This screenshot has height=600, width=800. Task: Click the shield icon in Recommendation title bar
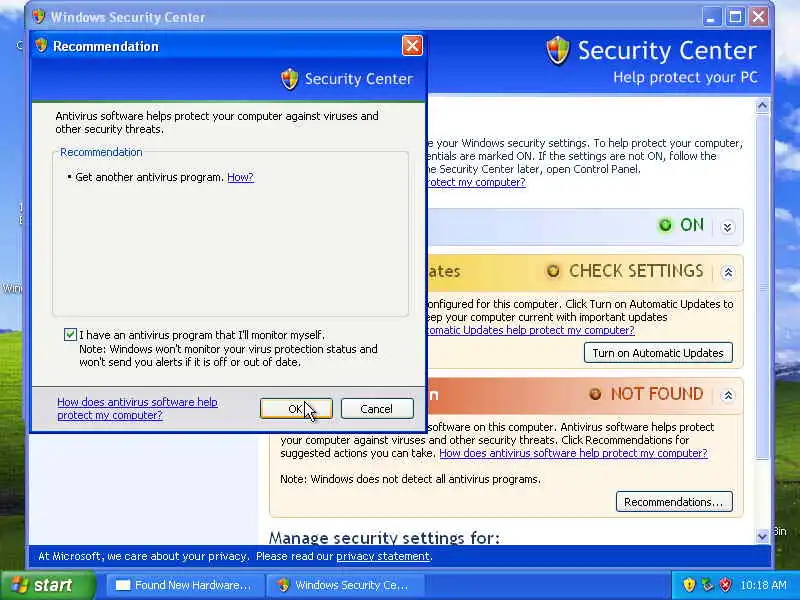(x=41, y=45)
